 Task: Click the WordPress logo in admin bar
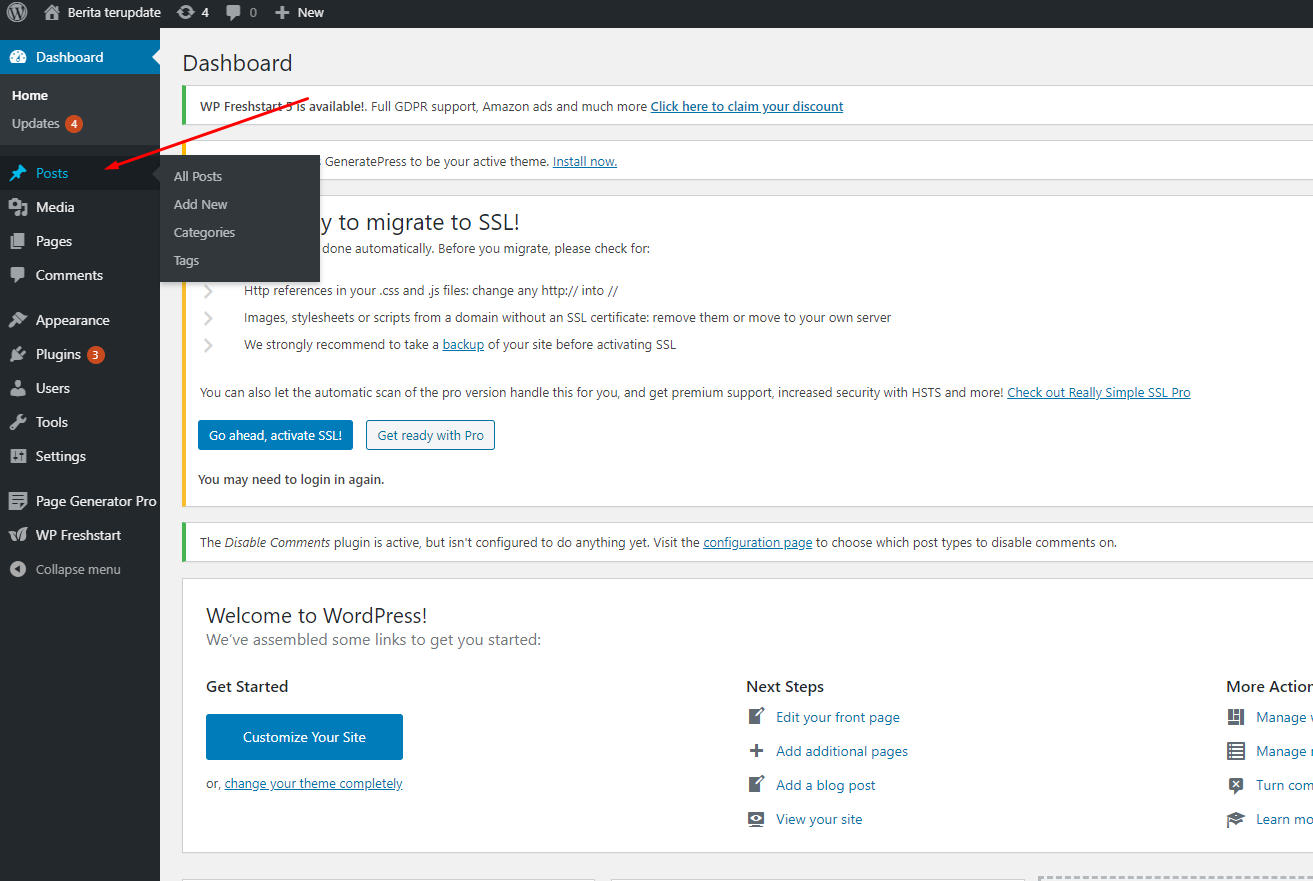click(17, 13)
